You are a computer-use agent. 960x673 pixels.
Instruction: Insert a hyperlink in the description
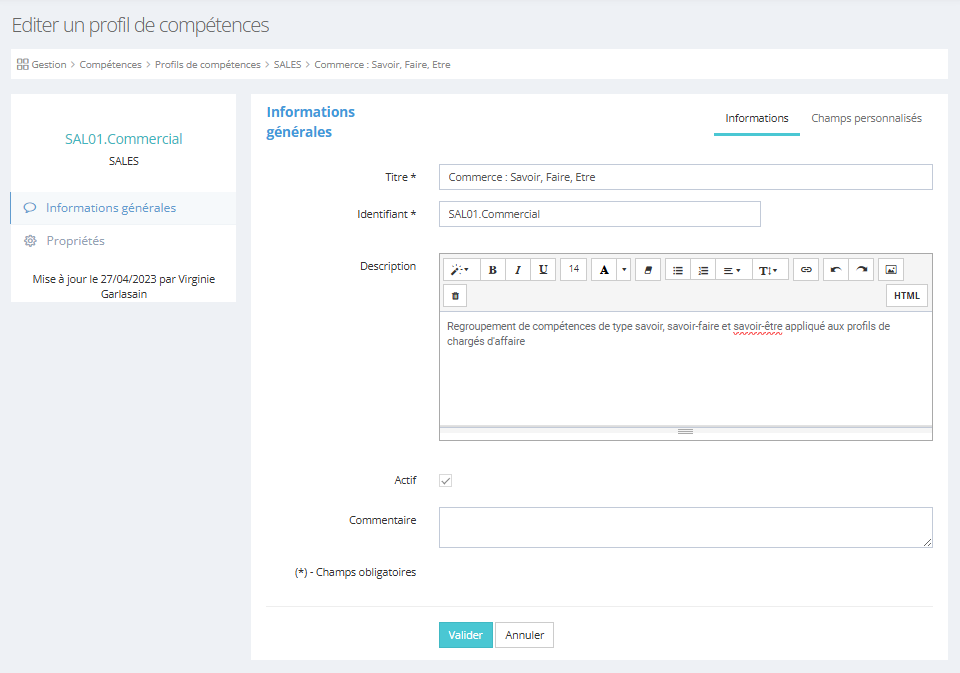(806, 270)
